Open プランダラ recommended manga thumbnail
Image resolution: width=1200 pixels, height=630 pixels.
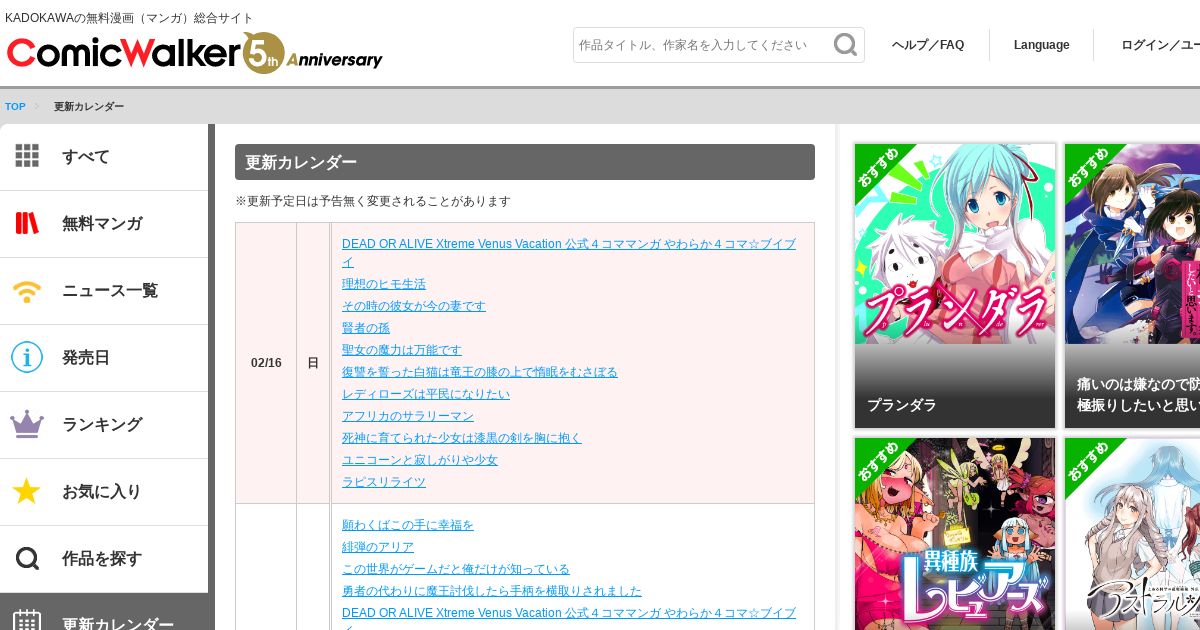tap(955, 286)
